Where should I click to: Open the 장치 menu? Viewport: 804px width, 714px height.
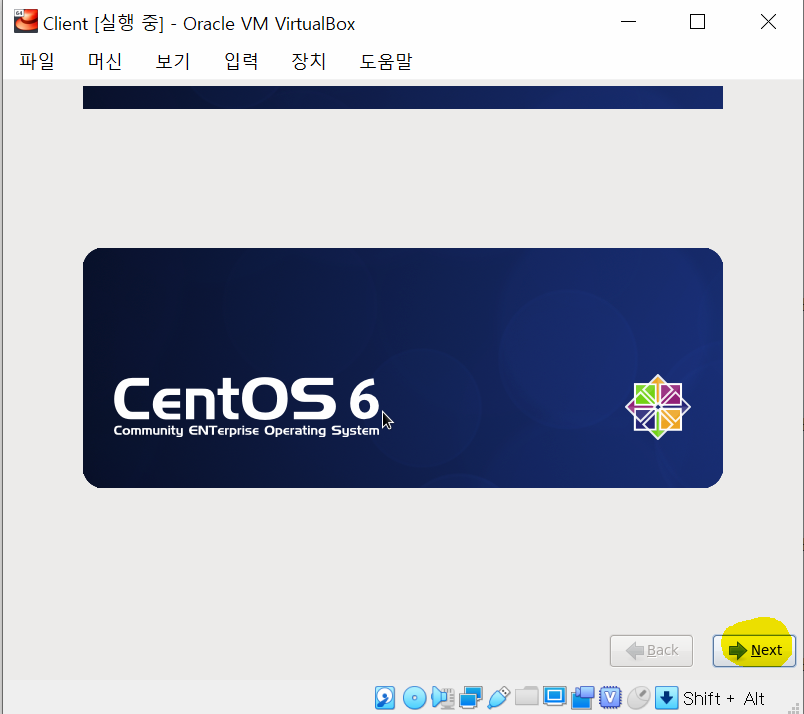tap(309, 62)
